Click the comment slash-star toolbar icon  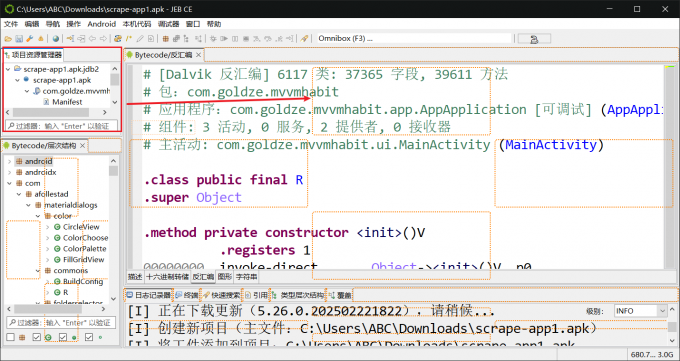point(129,39)
